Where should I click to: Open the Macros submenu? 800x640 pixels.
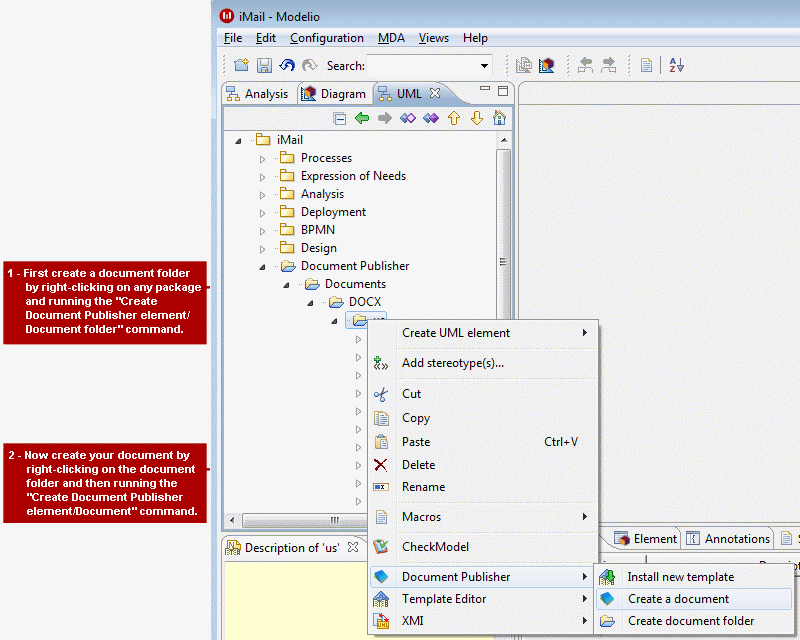(483, 517)
